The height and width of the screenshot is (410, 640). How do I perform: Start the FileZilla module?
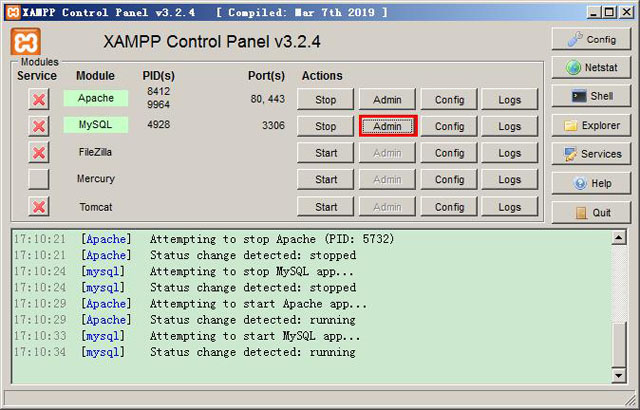click(325, 153)
